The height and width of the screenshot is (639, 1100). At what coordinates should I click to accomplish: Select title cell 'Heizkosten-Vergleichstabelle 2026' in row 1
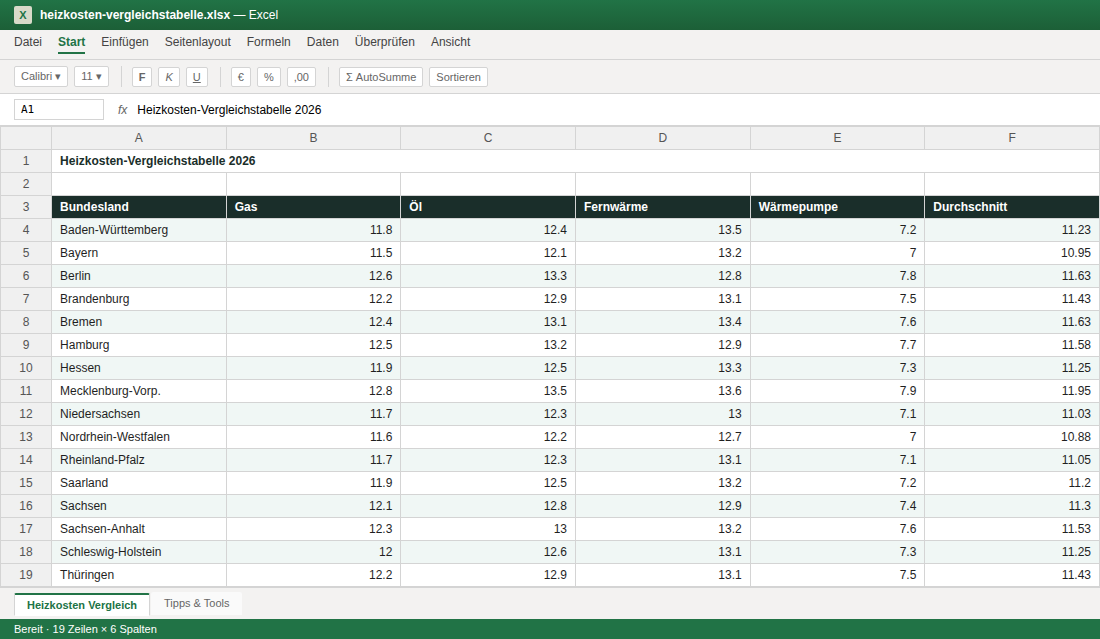tap(575, 161)
